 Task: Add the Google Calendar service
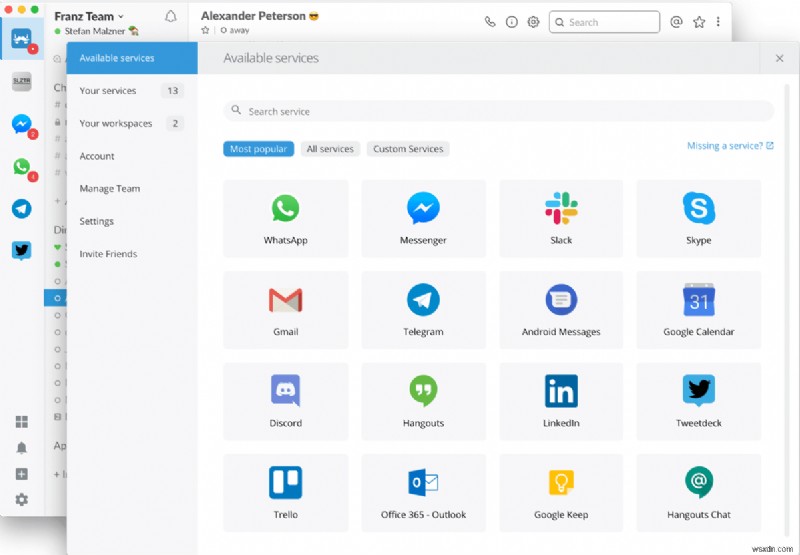pos(698,310)
